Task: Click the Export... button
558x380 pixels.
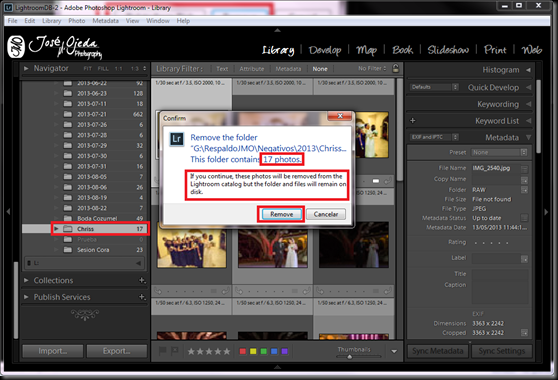Action: click(x=116, y=351)
